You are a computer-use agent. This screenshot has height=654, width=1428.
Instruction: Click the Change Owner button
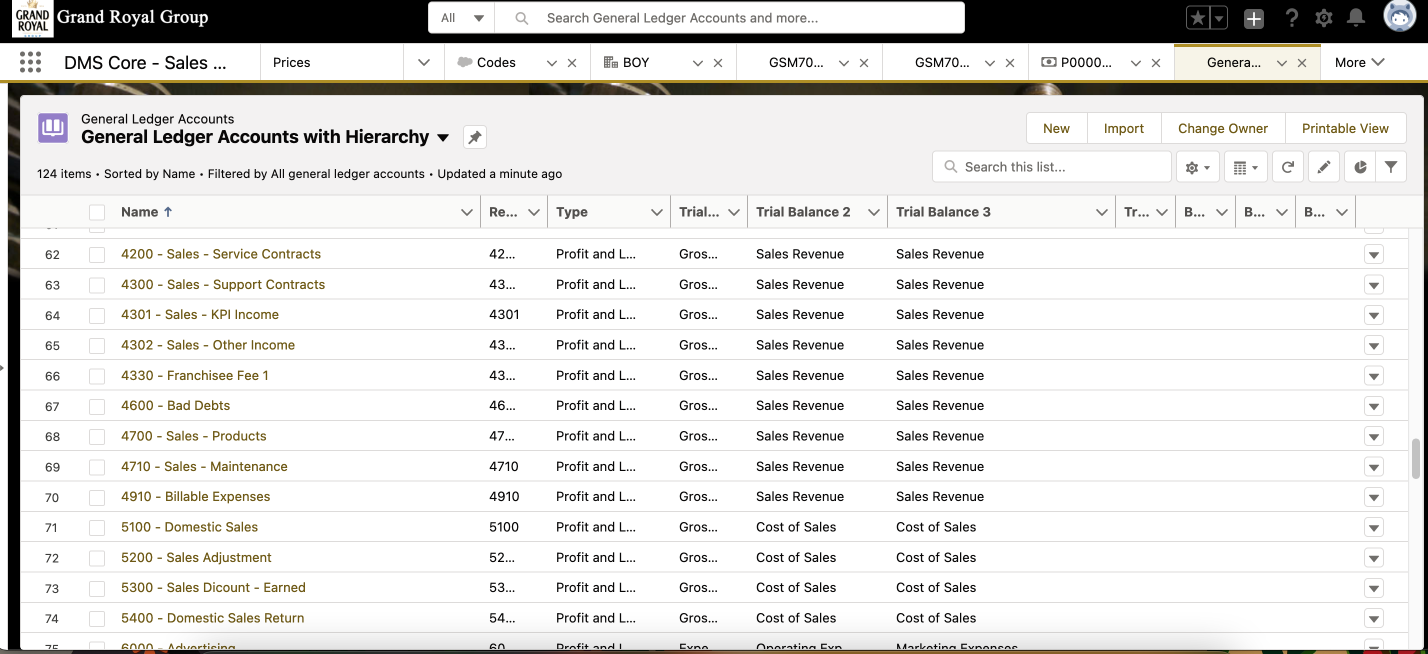point(1223,128)
